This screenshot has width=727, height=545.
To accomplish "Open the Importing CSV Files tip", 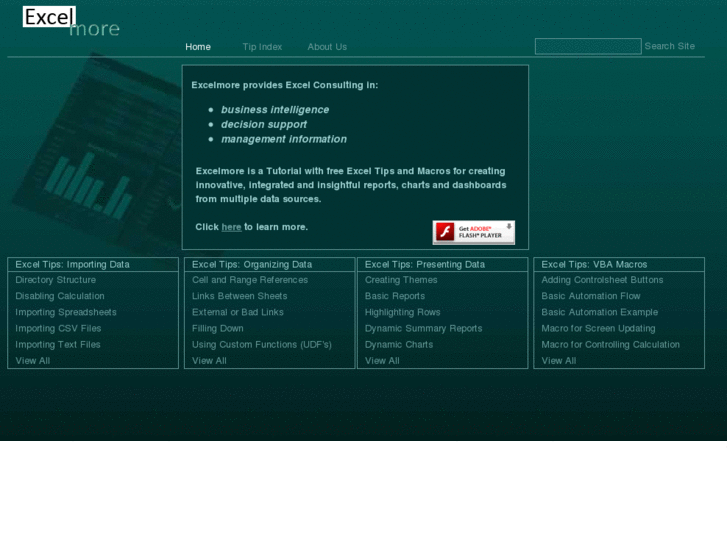I will tap(58, 328).
